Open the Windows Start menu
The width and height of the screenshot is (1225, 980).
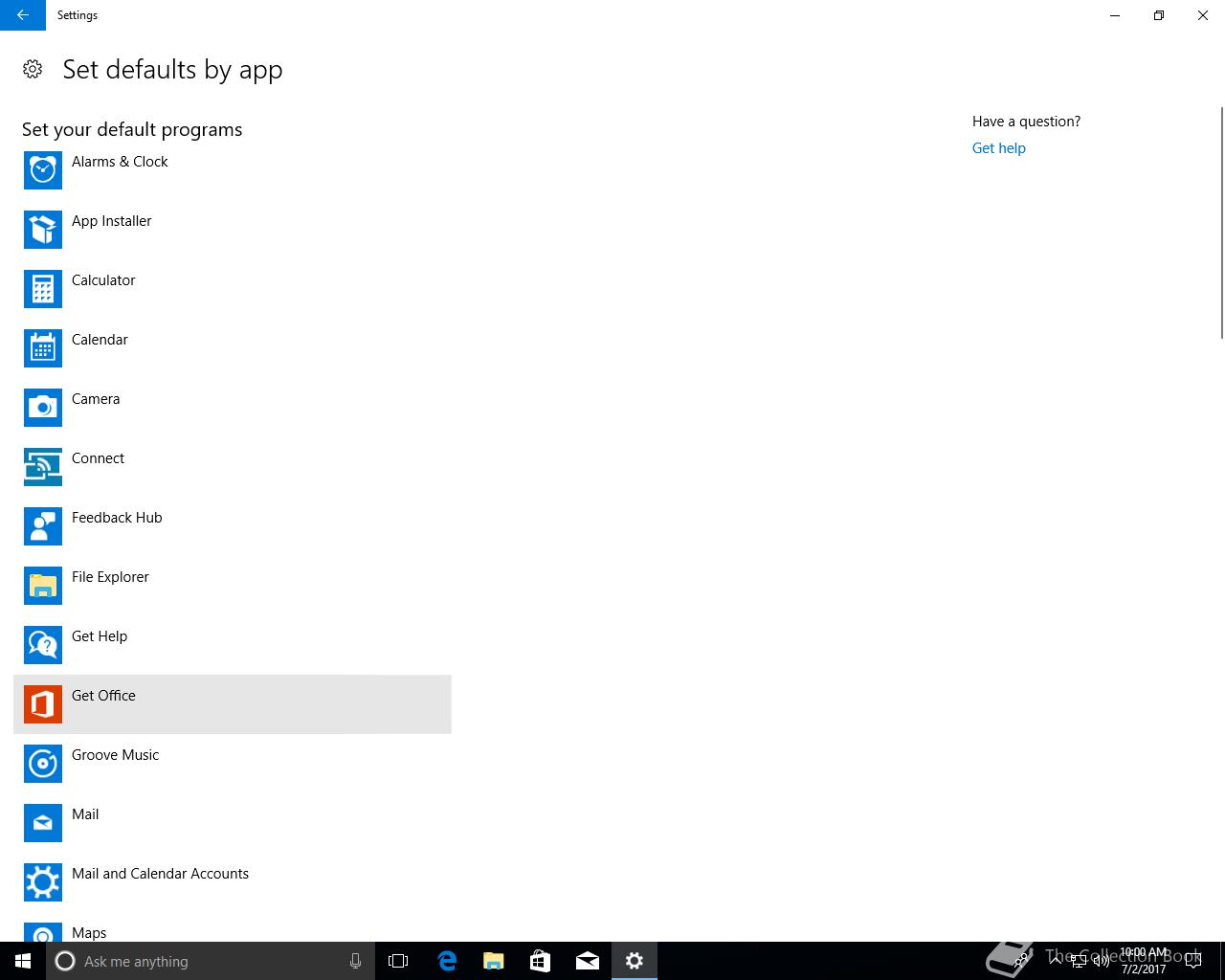[23, 961]
